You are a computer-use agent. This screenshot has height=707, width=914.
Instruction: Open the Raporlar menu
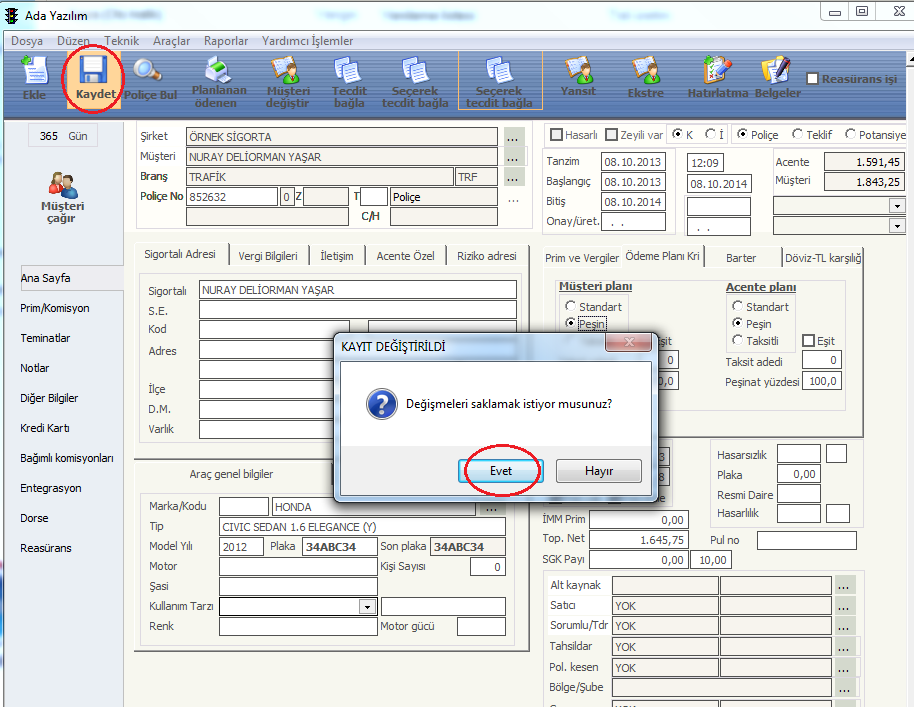[226, 41]
